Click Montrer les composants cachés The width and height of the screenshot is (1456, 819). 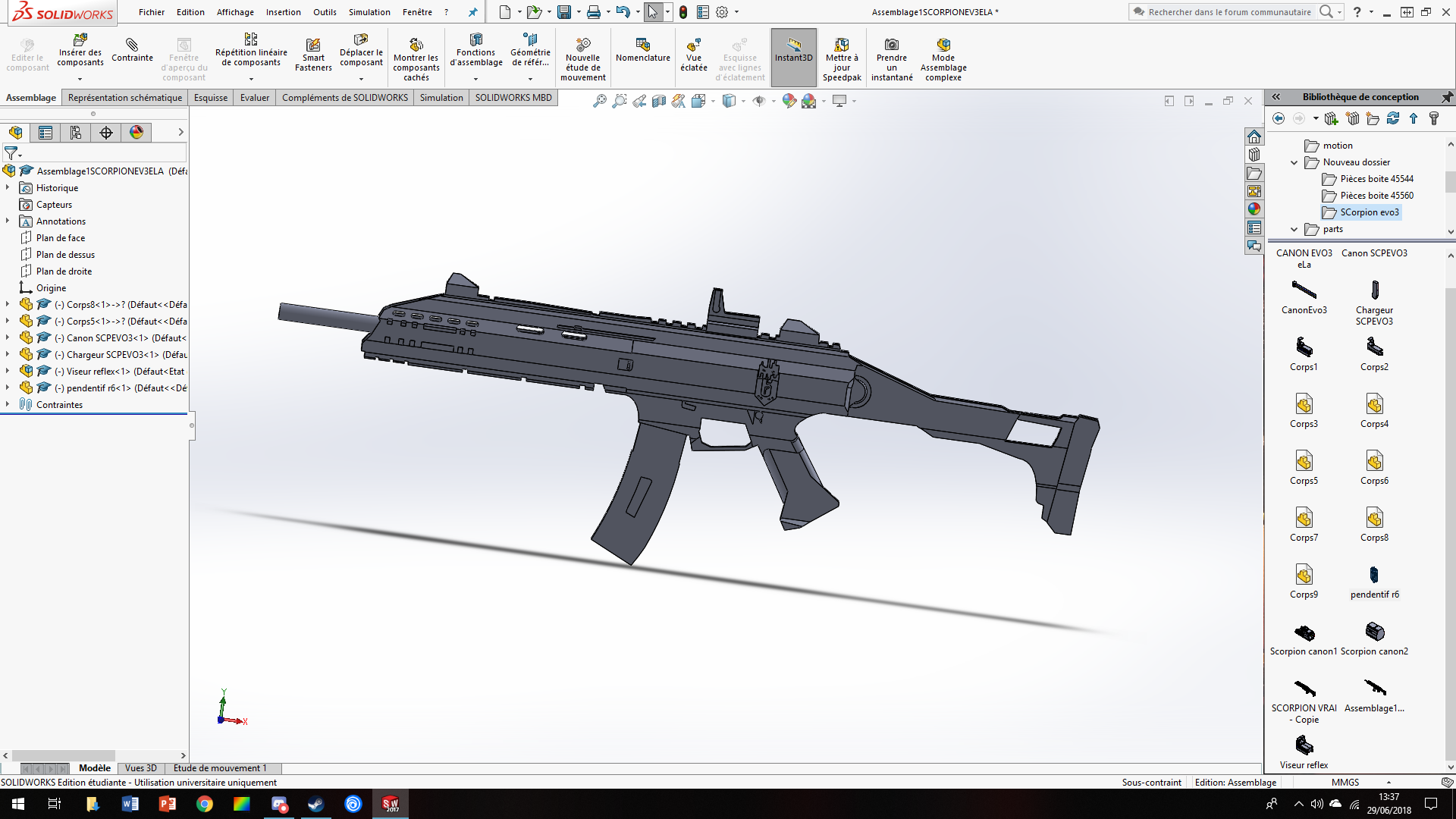416,59
